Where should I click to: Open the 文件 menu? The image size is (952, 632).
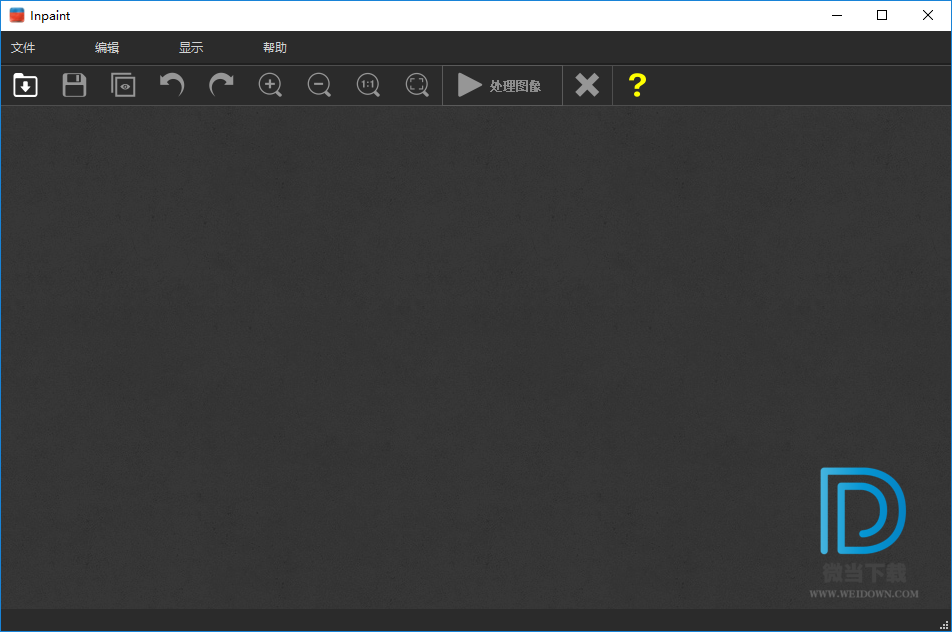pyautogui.click(x=23, y=47)
